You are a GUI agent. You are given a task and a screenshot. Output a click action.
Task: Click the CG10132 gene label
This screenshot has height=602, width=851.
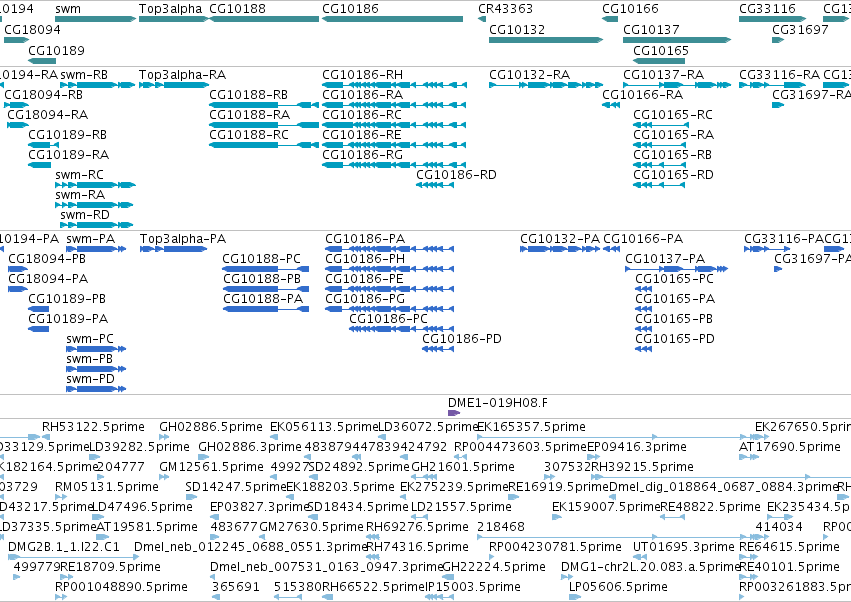517,29
